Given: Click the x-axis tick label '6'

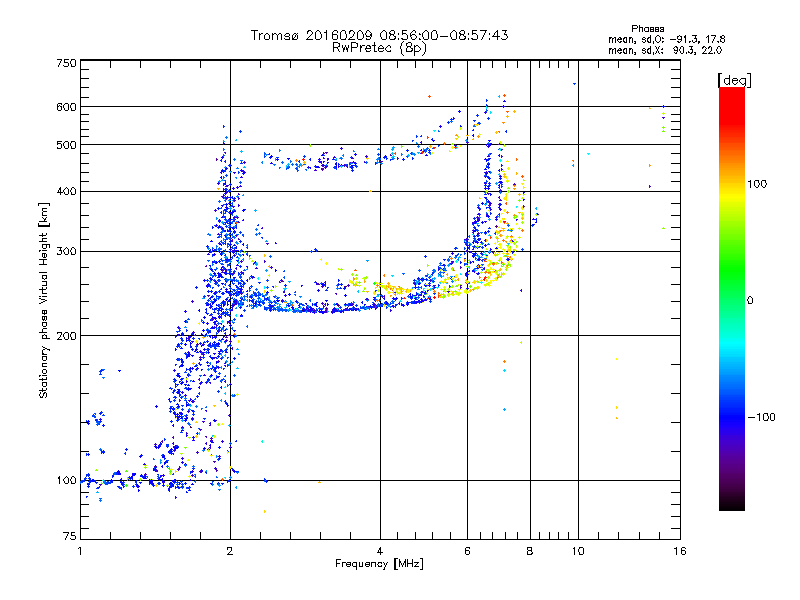Looking at the screenshot, I should pos(467,551).
